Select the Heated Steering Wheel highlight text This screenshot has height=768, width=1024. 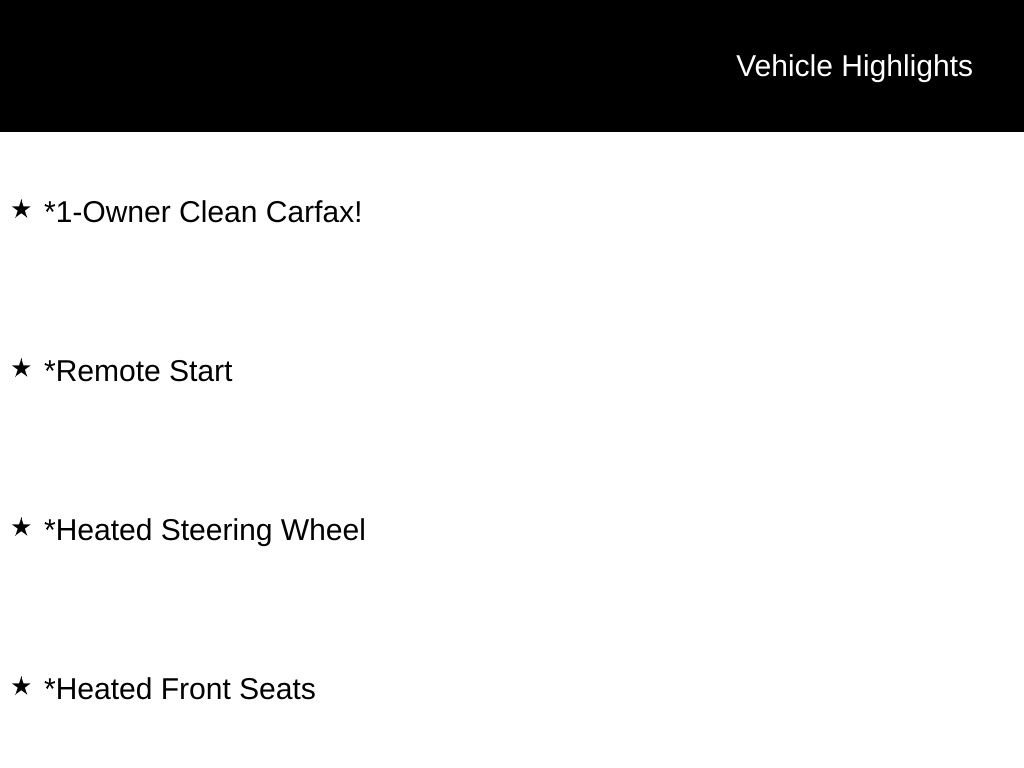point(205,530)
